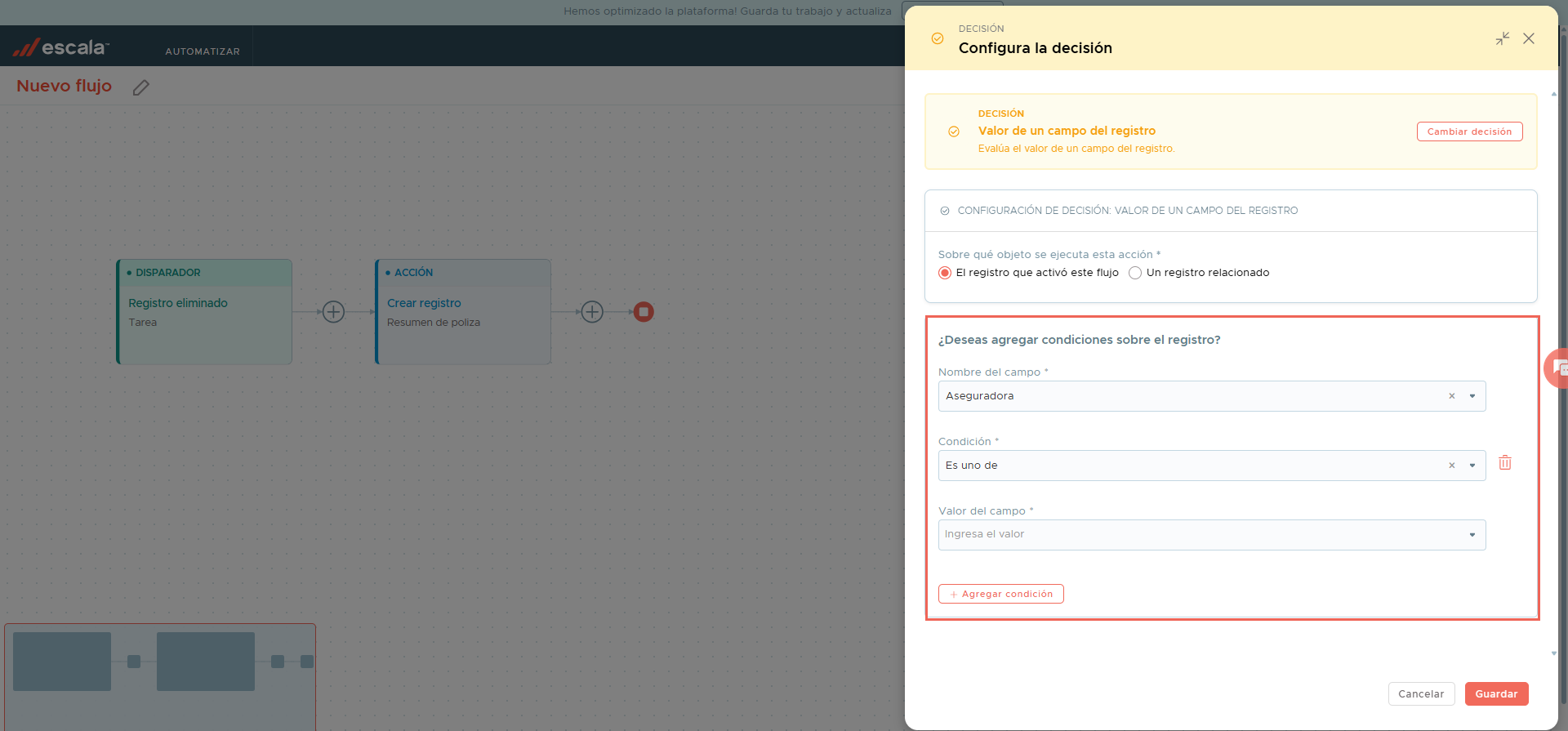
Task: Clear the Es uno de condition
Action: point(1452,466)
